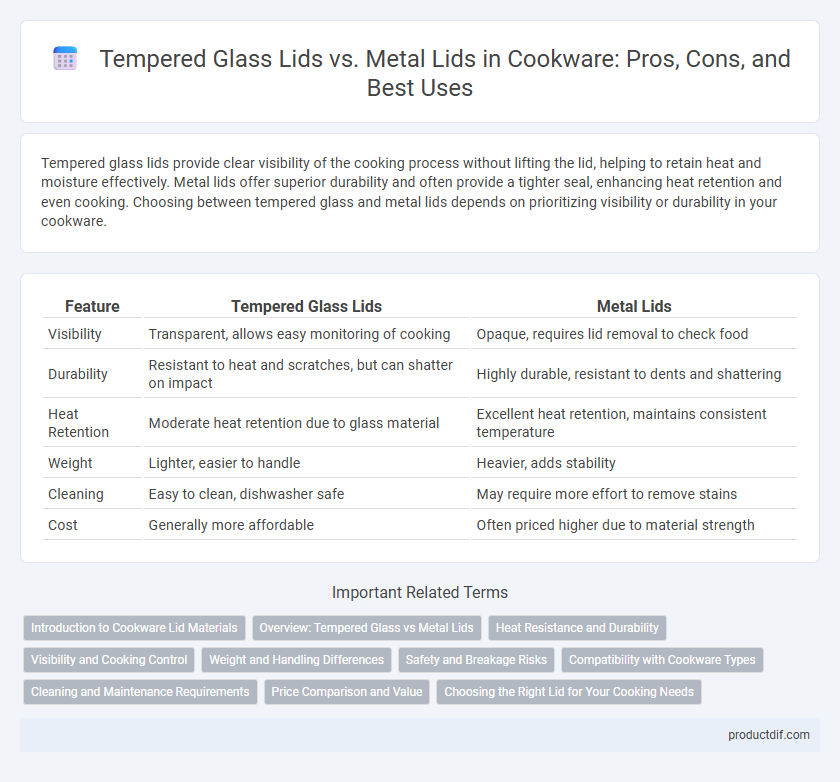840x782 pixels.
Task: Open Compatibility with Cookware Types tag
Action: pyautogui.click(x=662, y=660)
